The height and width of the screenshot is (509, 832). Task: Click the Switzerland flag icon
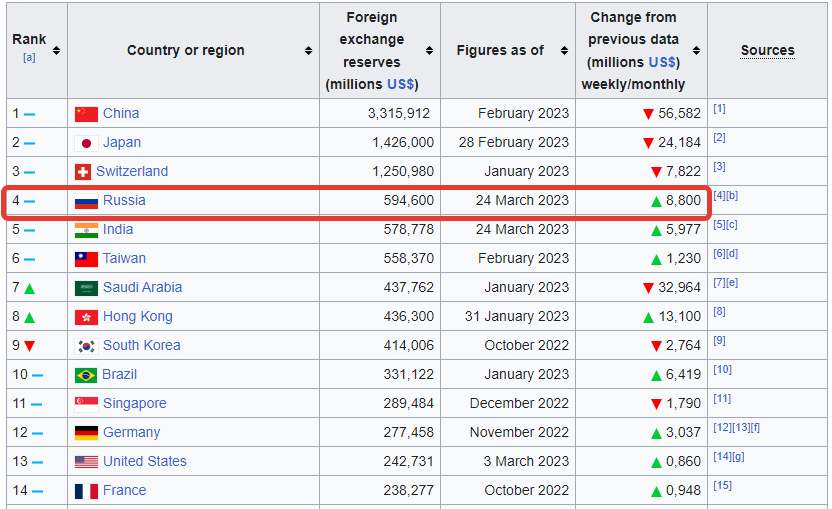click(83, 172)
